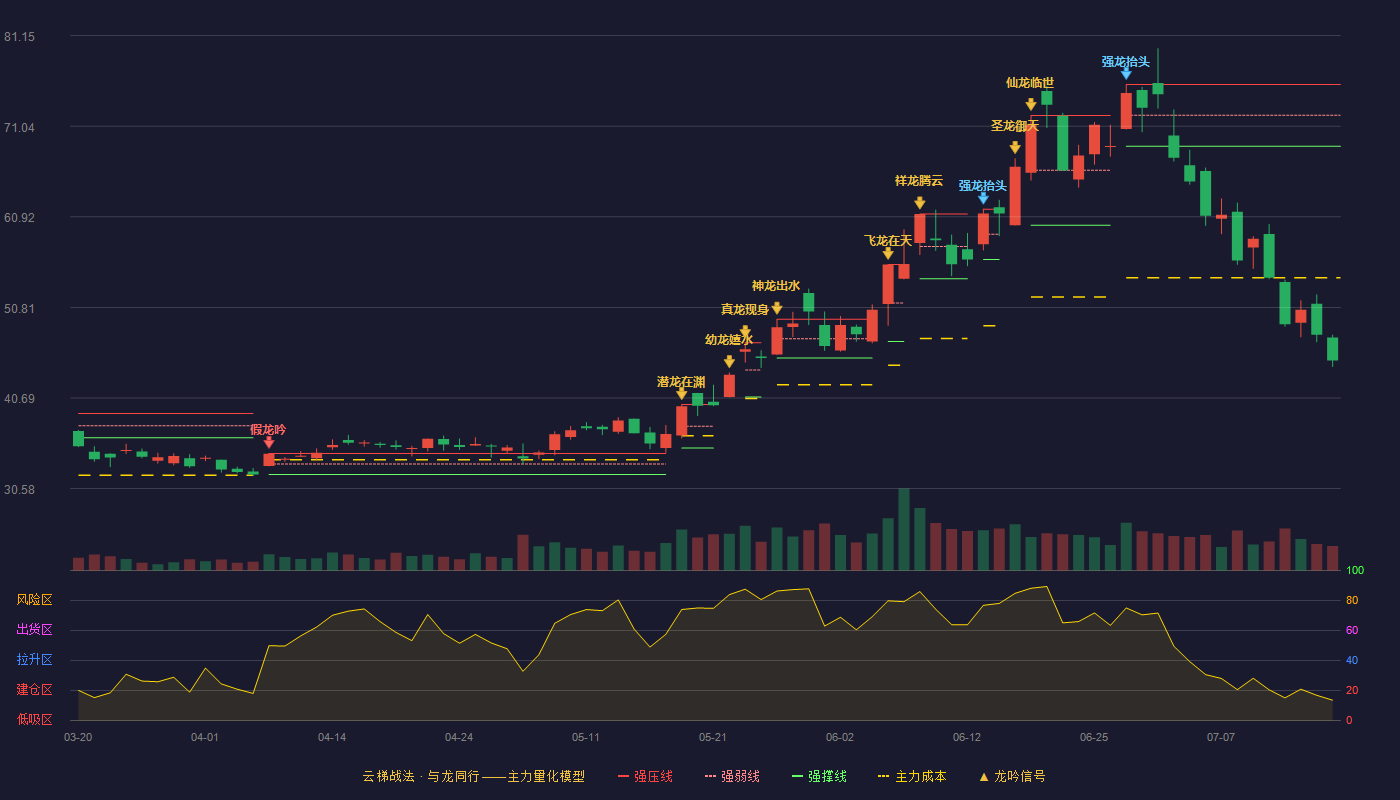Click the orange 80 indicator axis value

pos(1351,600)
